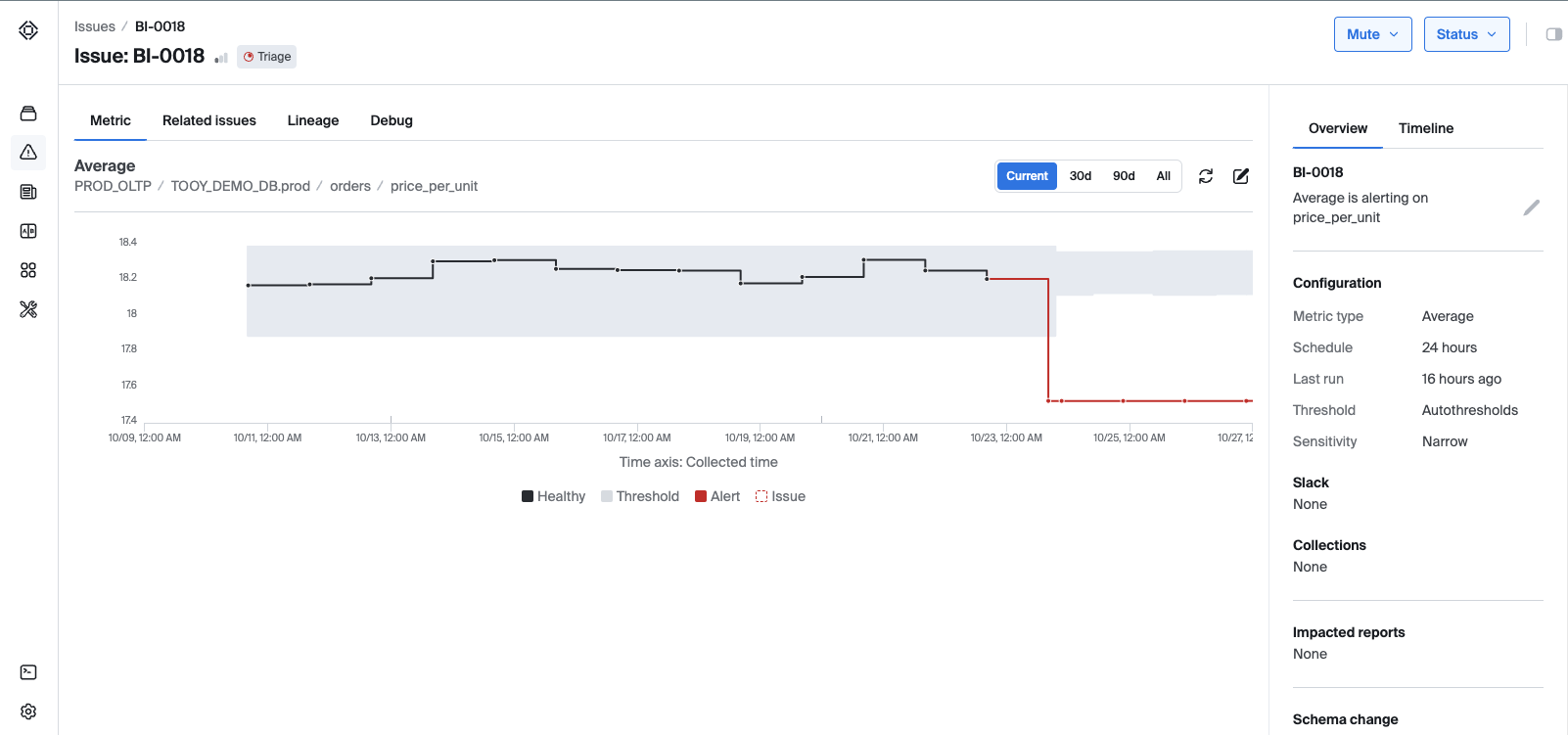Open orders table breadcrumb link
This screenshot has height=735, width=1568.
(350, 186)
